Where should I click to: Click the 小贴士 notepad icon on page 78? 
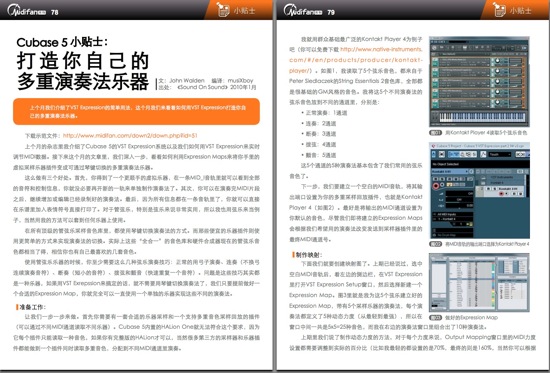point(222,9)
